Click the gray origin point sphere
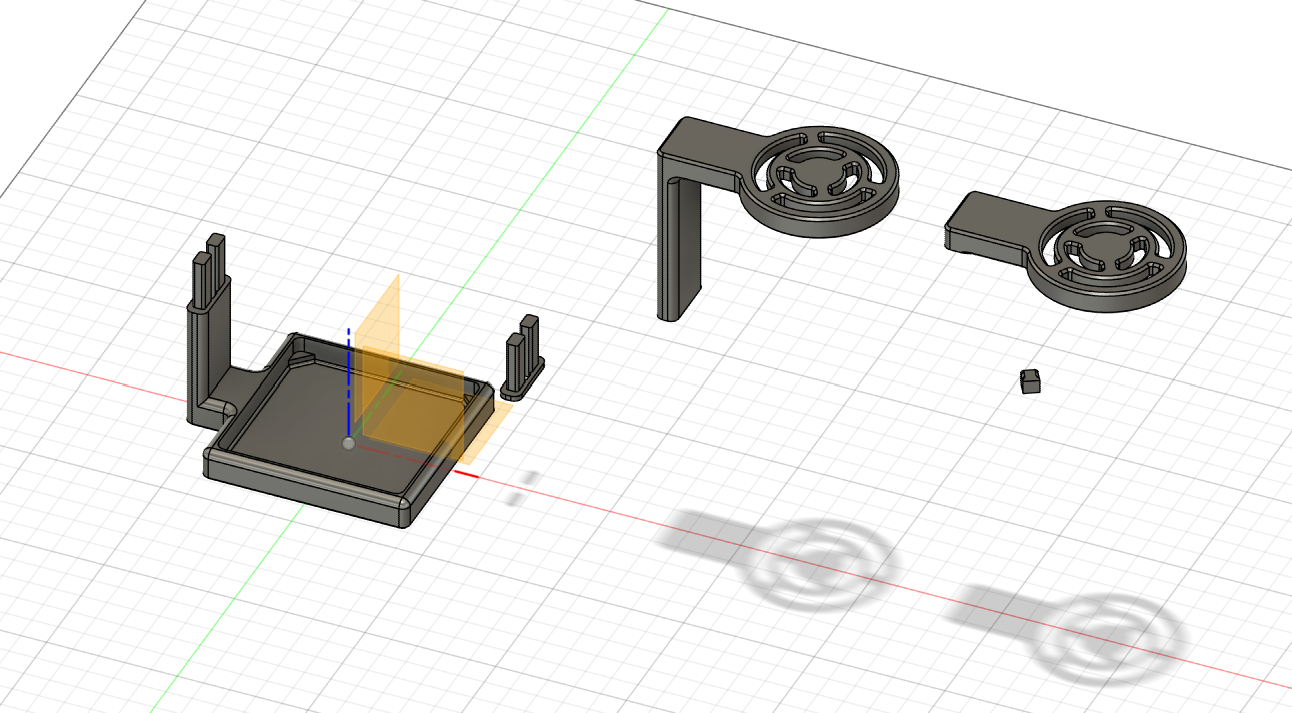This screenshot has height=713, width=1292. (348, 443)
